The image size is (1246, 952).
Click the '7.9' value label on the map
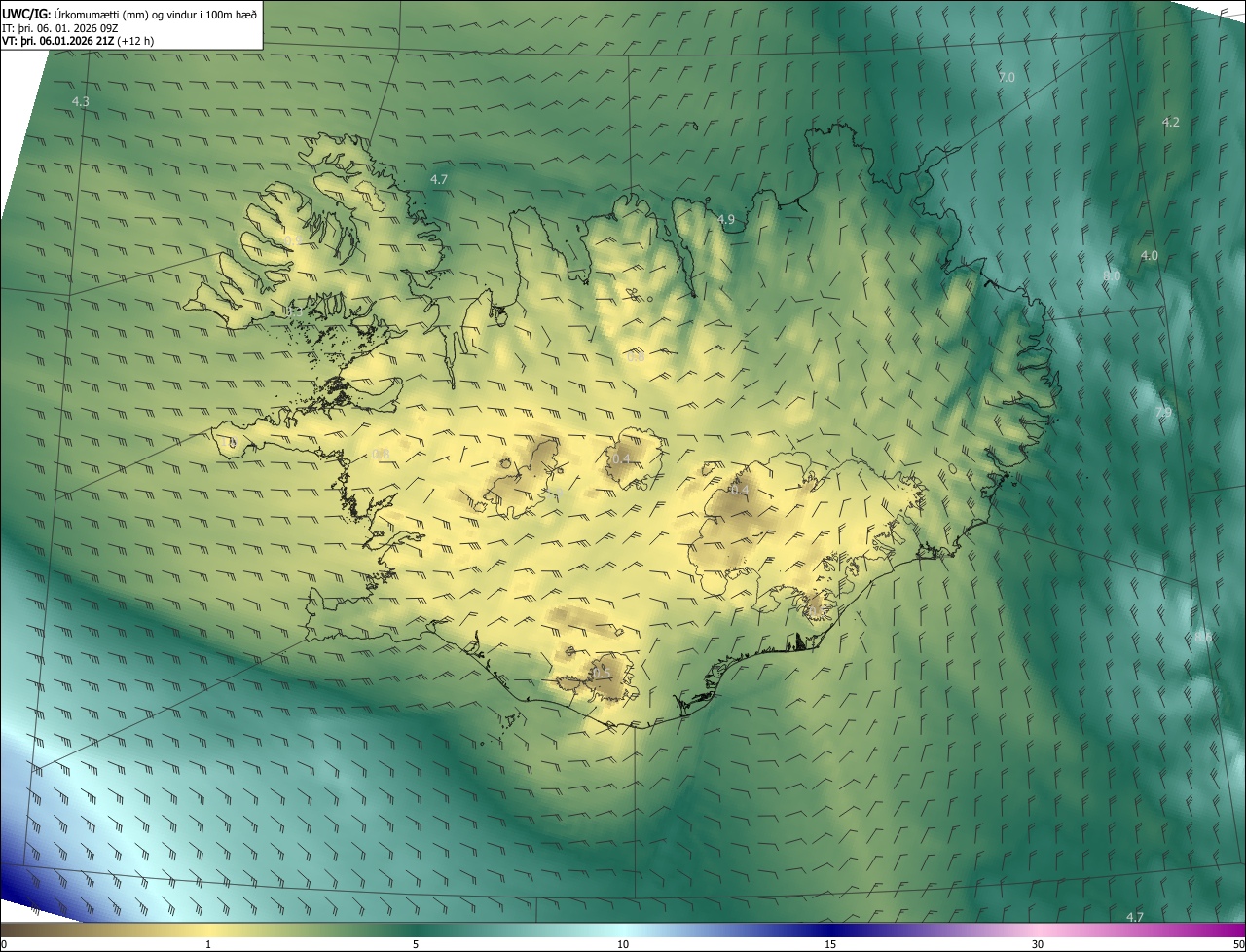1164,414
